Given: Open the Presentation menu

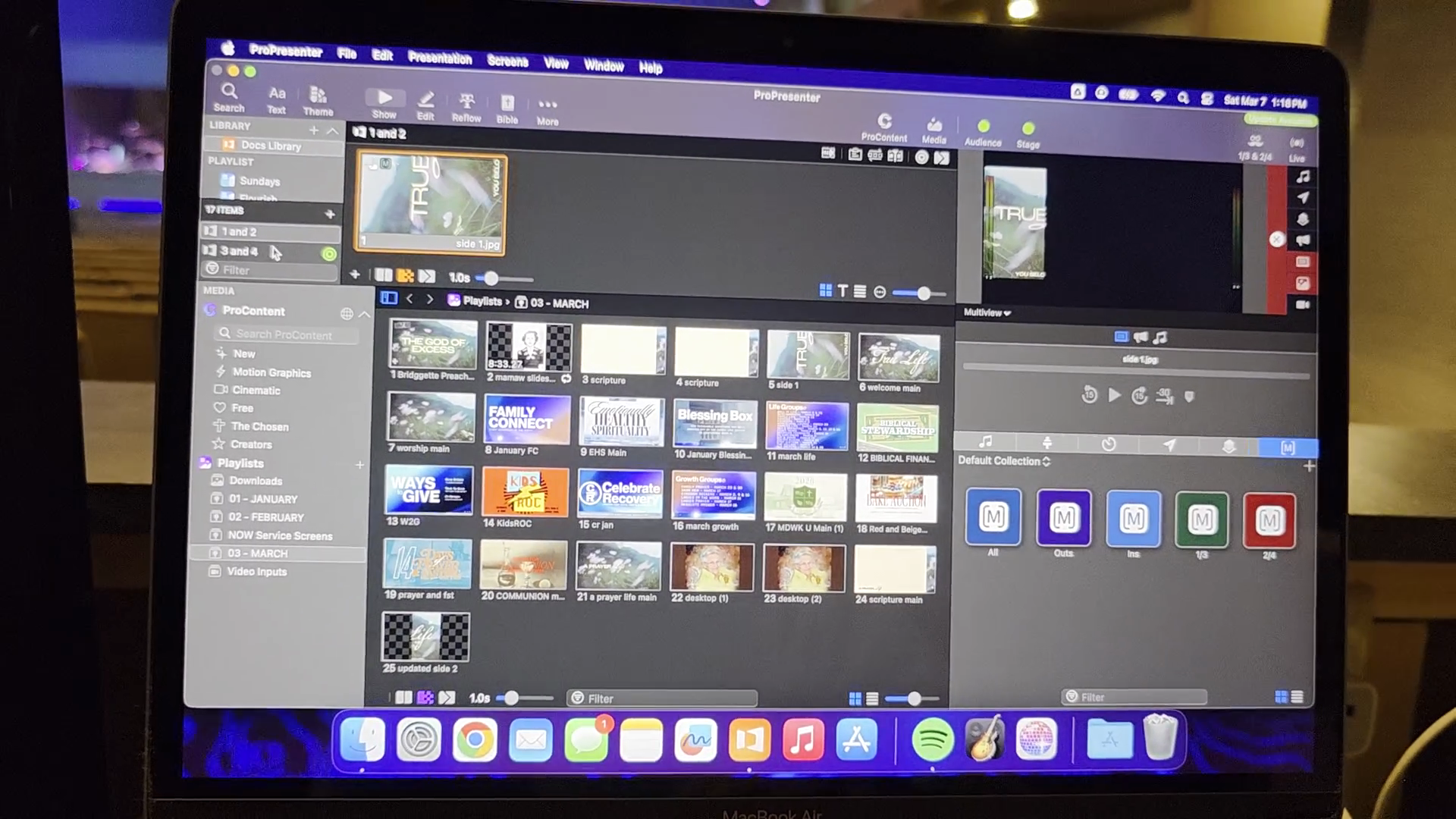Looking at the screenshot, I should pos(440,58).
